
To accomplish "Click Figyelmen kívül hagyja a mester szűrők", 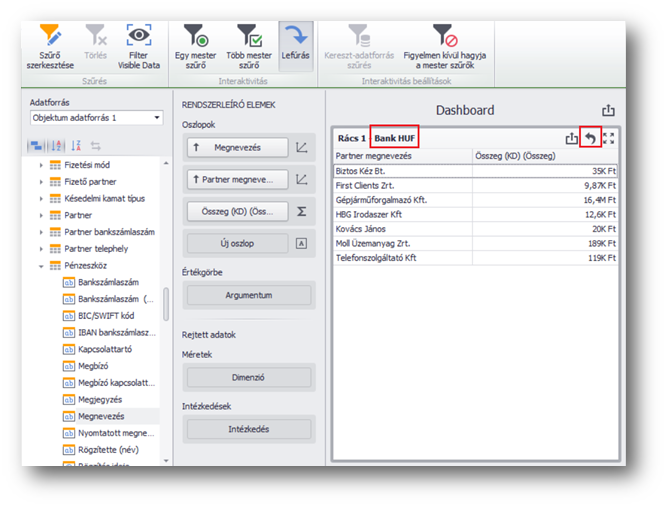I will tap(445, 47).
